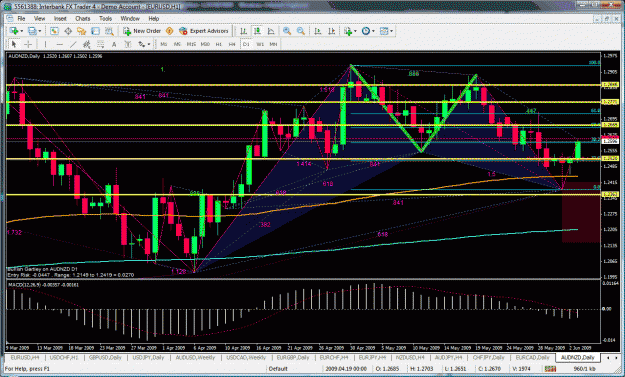The image size is (625, 377).
Task: Select the Equidistant Channel tool
Action: coord(87,44)
